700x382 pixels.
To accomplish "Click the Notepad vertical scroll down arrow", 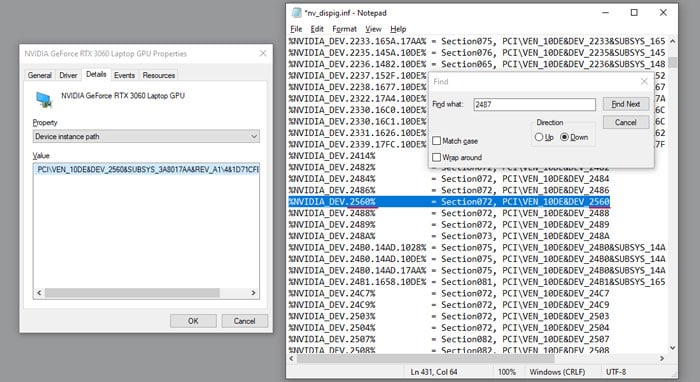I will 672,348.
